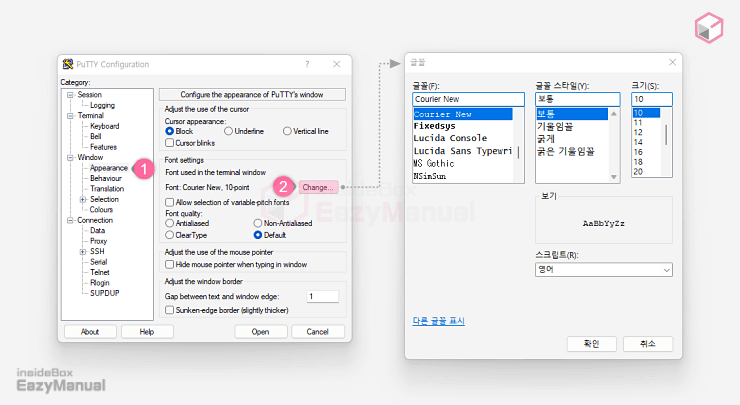Click the Open button
The height and width of the screenshot is (405, 740).
261,332
